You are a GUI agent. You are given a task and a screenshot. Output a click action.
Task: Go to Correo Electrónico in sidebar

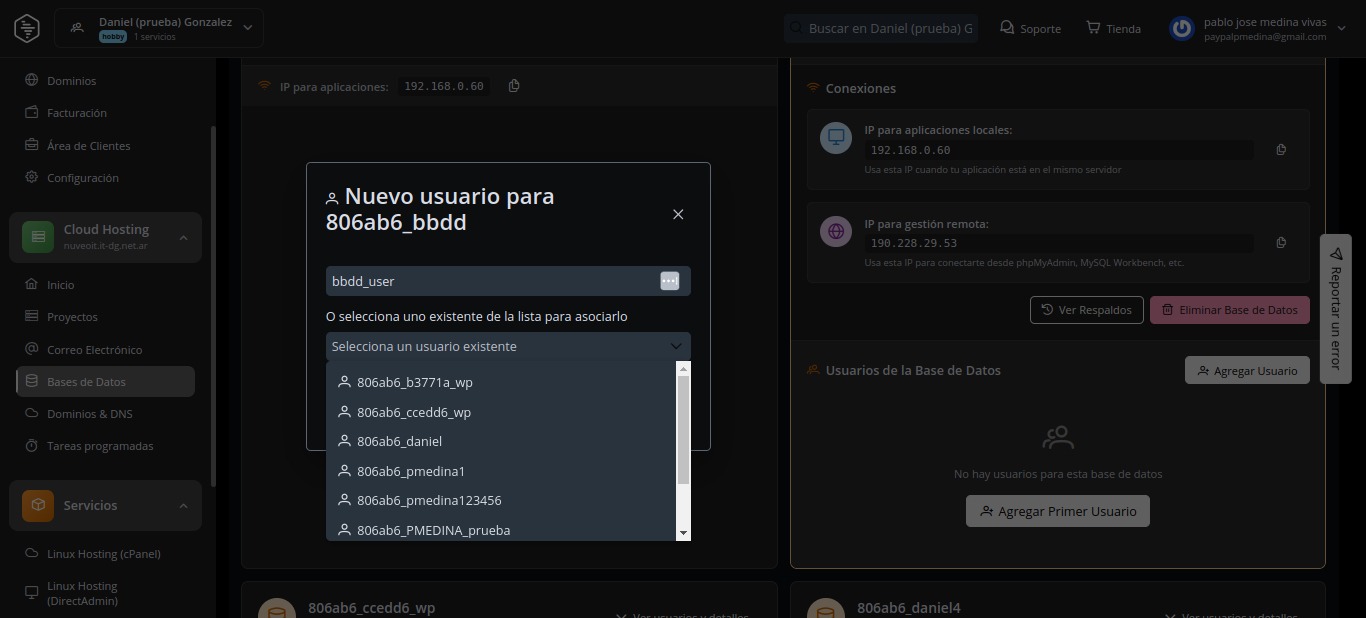click(94, 350)
